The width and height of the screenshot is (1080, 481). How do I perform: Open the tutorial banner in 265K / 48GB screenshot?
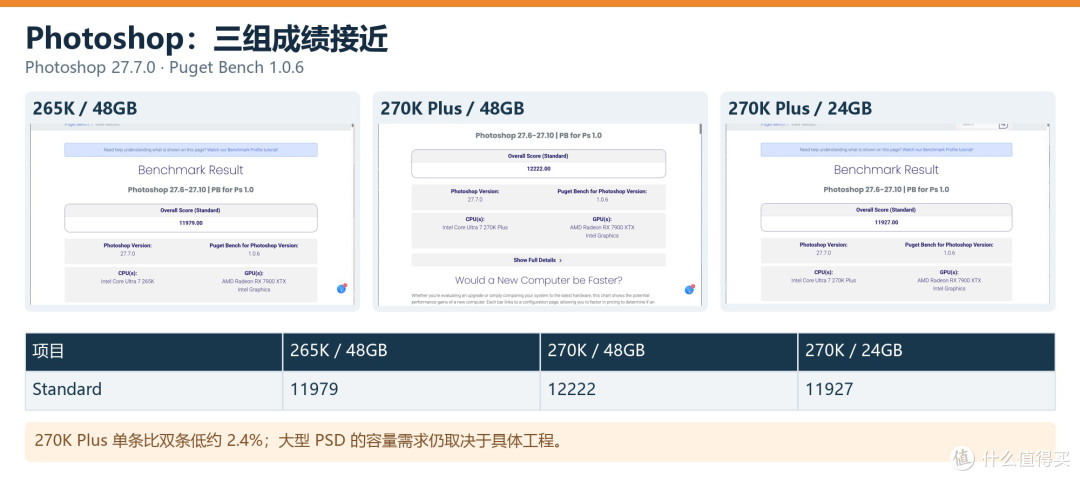click(191, 150)
